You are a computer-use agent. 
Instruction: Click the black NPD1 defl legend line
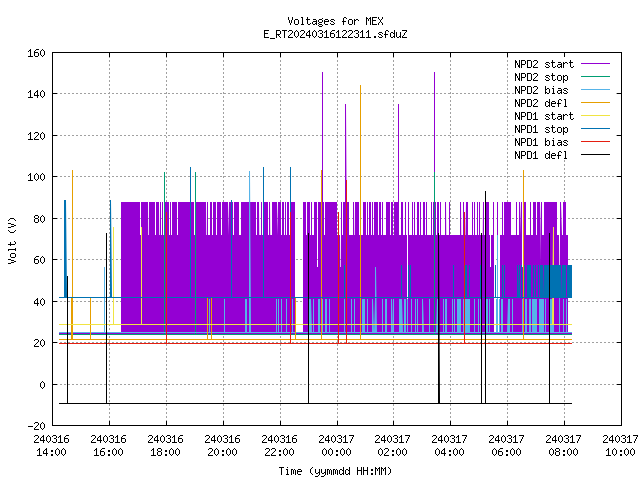pyautogui.click(x=595, y=155)
